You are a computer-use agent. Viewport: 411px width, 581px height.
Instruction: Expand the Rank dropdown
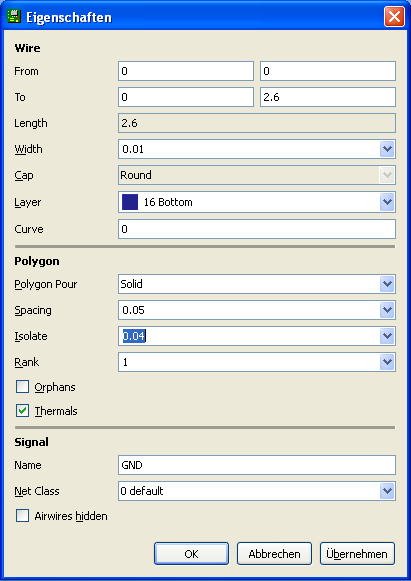click(x=387, y=362)
